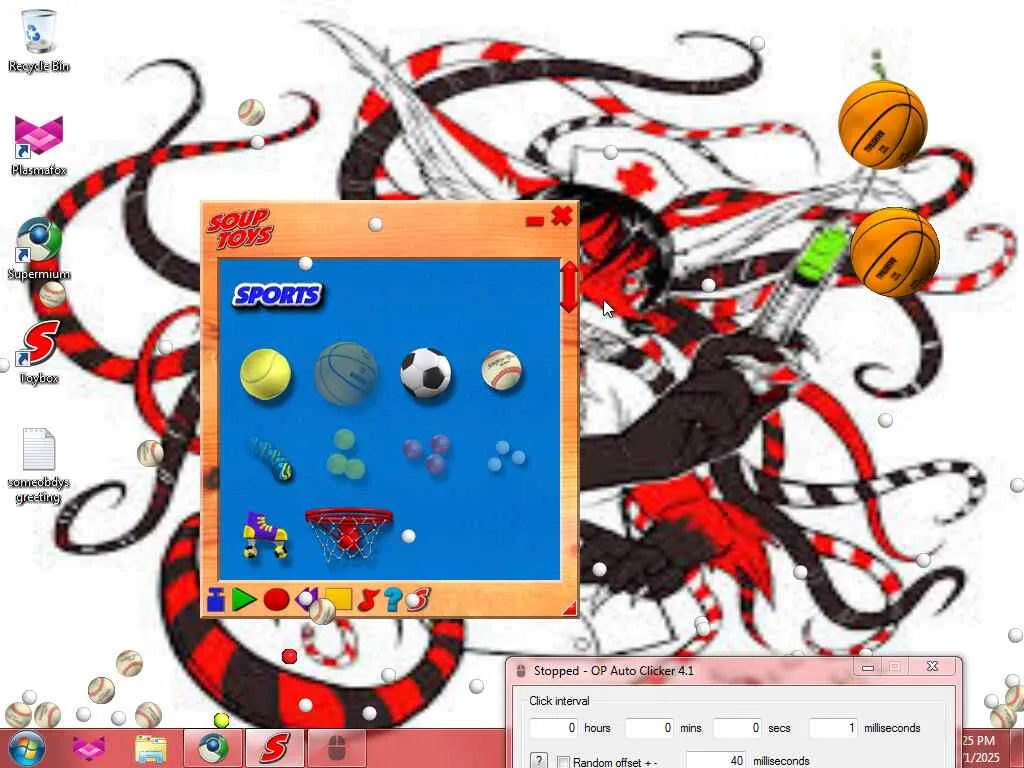Screen dimensions: 1024x768
Task: Toggle the red music note icon
Action: (368, 600)
